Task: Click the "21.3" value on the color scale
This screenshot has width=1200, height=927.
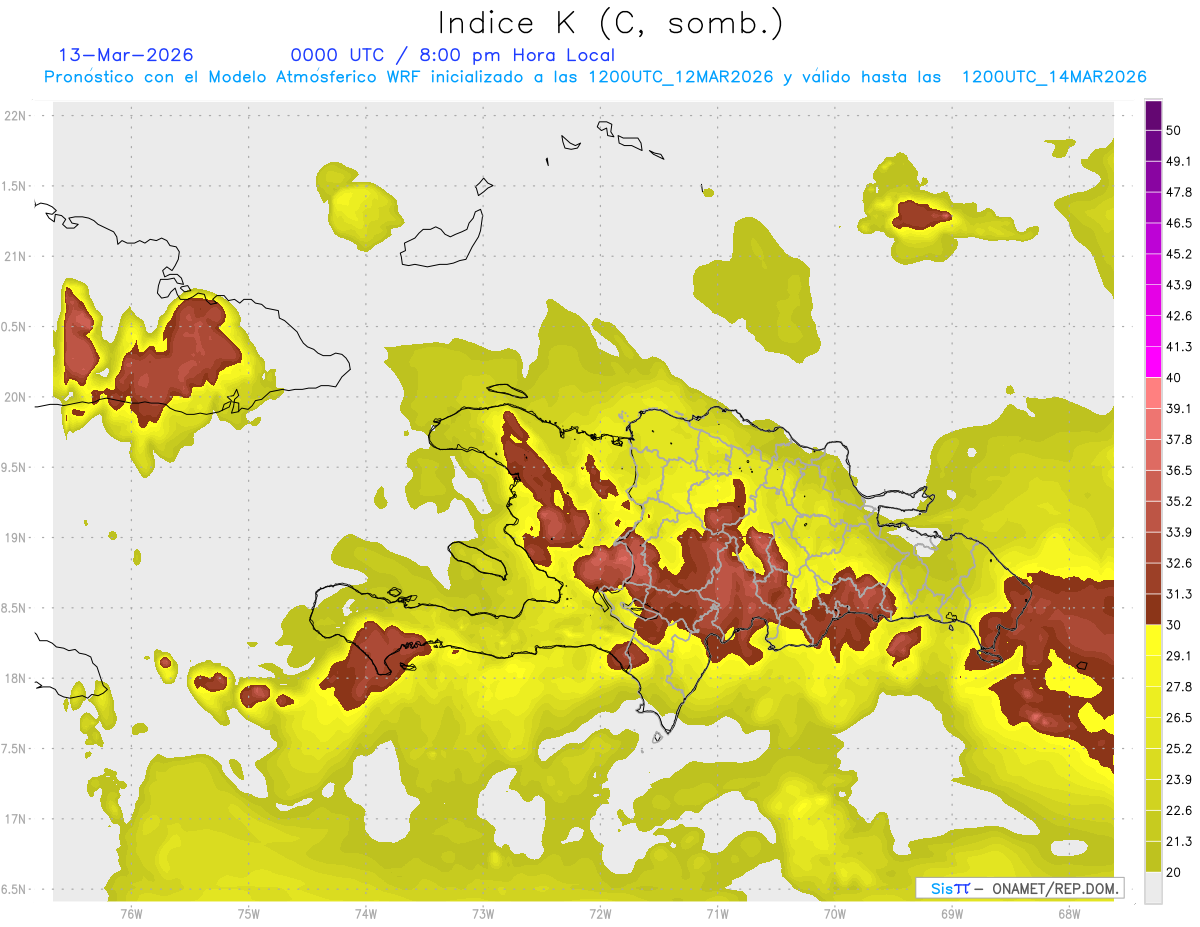Action: [1179, 842]
